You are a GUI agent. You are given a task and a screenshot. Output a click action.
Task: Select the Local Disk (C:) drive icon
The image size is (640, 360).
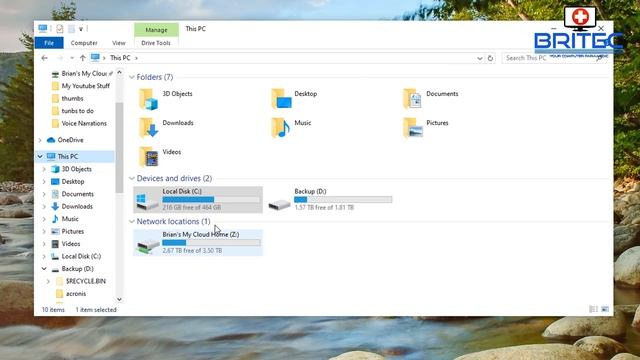pos(147,202)
